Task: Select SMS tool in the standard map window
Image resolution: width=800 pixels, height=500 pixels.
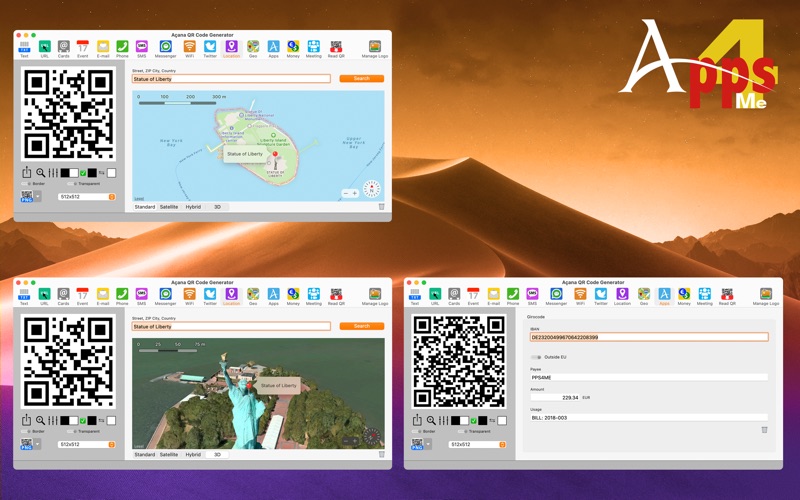Action: coord(141,49)
